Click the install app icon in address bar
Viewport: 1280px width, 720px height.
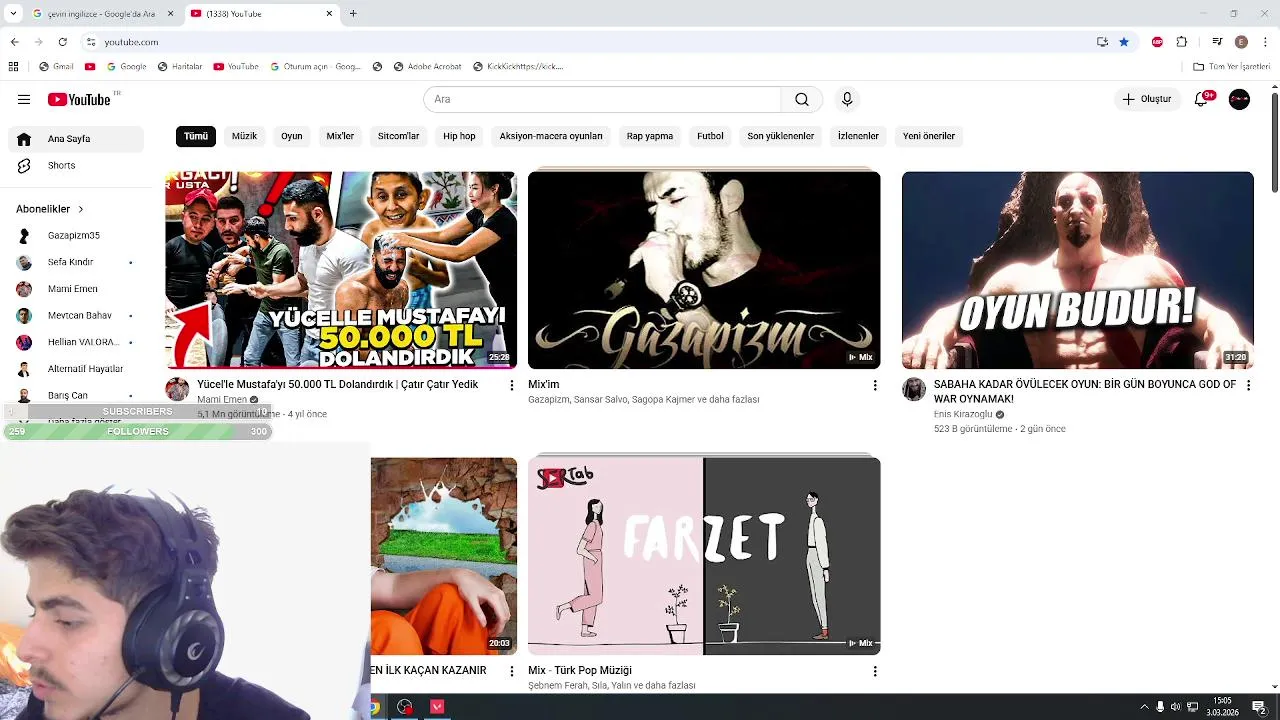coord(1102,42)
